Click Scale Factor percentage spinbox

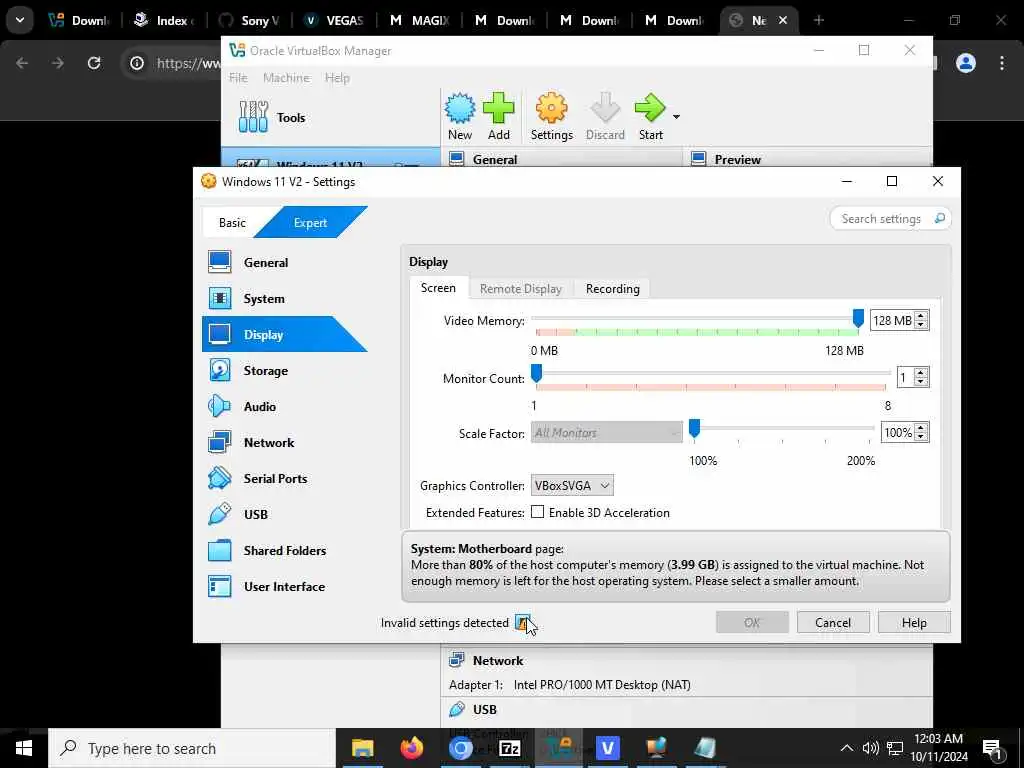[905, 432]
